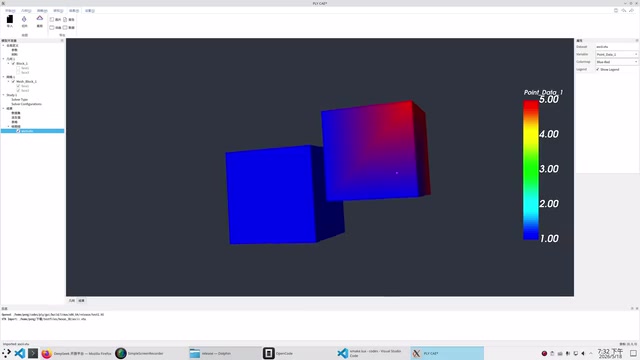The image size is (640, 360).
Task: Toggle the Mesh_Block_1 checkbox
Action: [13, 82]
